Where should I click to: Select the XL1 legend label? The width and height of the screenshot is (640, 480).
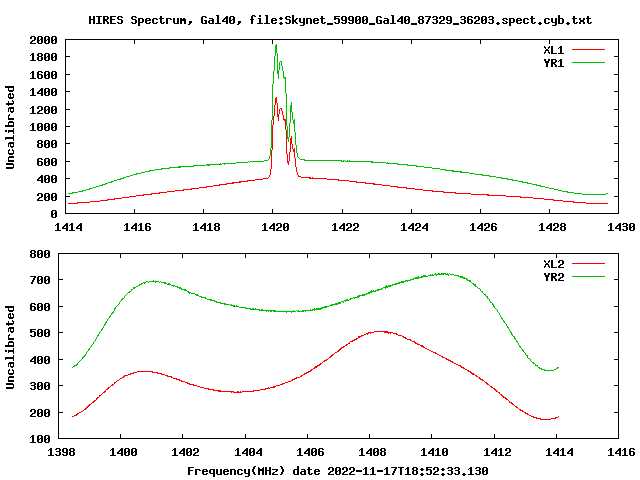[553, 50]
